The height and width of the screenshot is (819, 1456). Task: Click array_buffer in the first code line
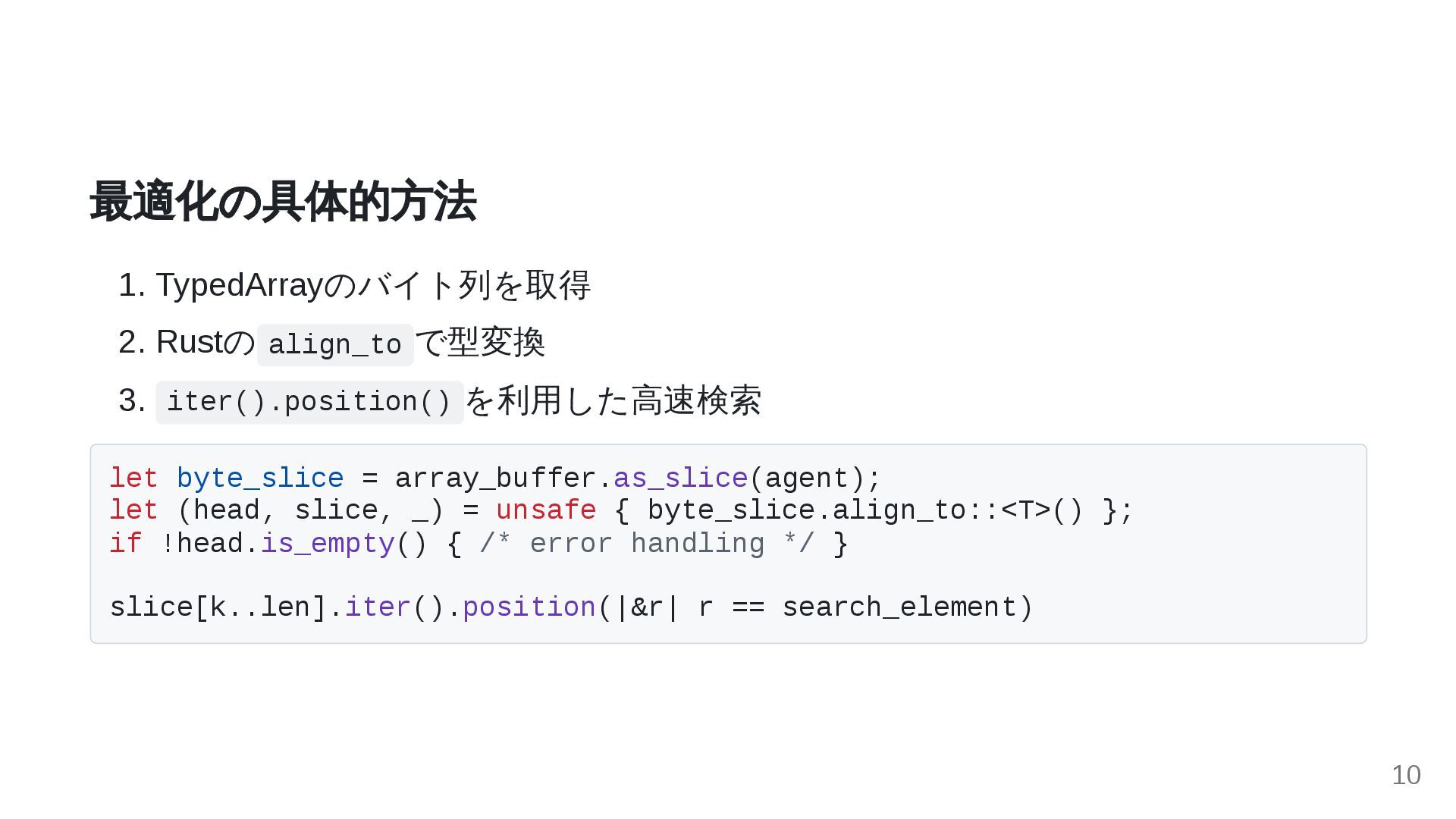point(495,479)
